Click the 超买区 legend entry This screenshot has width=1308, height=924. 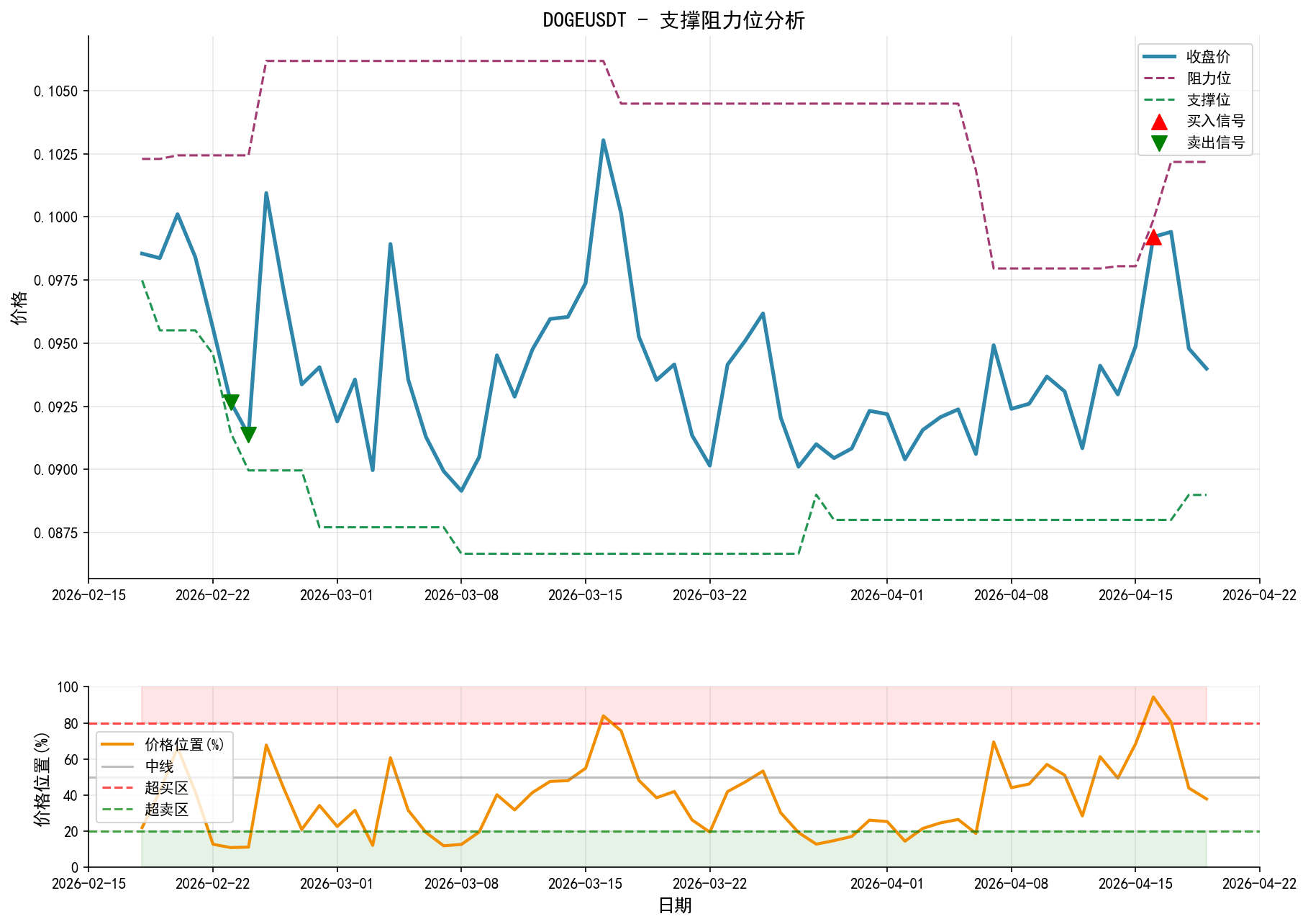tap(145, 788)
